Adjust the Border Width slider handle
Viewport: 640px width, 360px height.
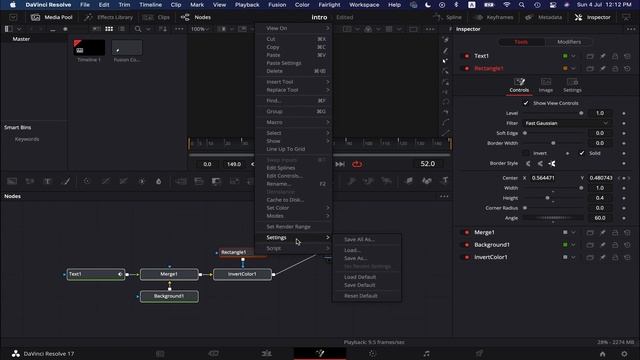[x=553, y=143]
